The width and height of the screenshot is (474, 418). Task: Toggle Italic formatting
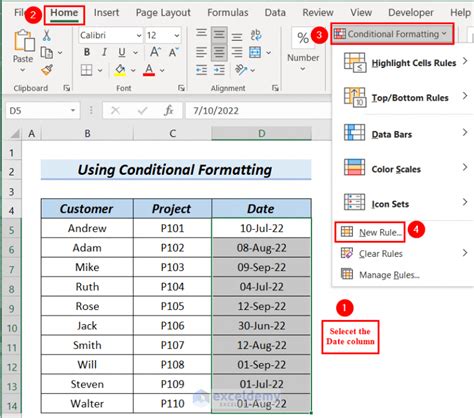104,52
